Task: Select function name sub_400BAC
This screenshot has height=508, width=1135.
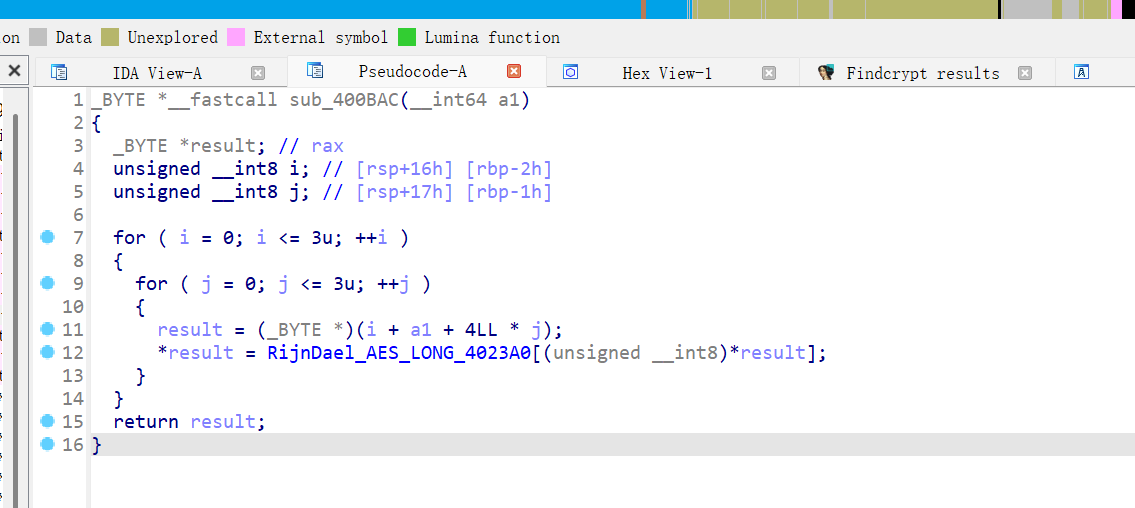Action: coord(345,101)
